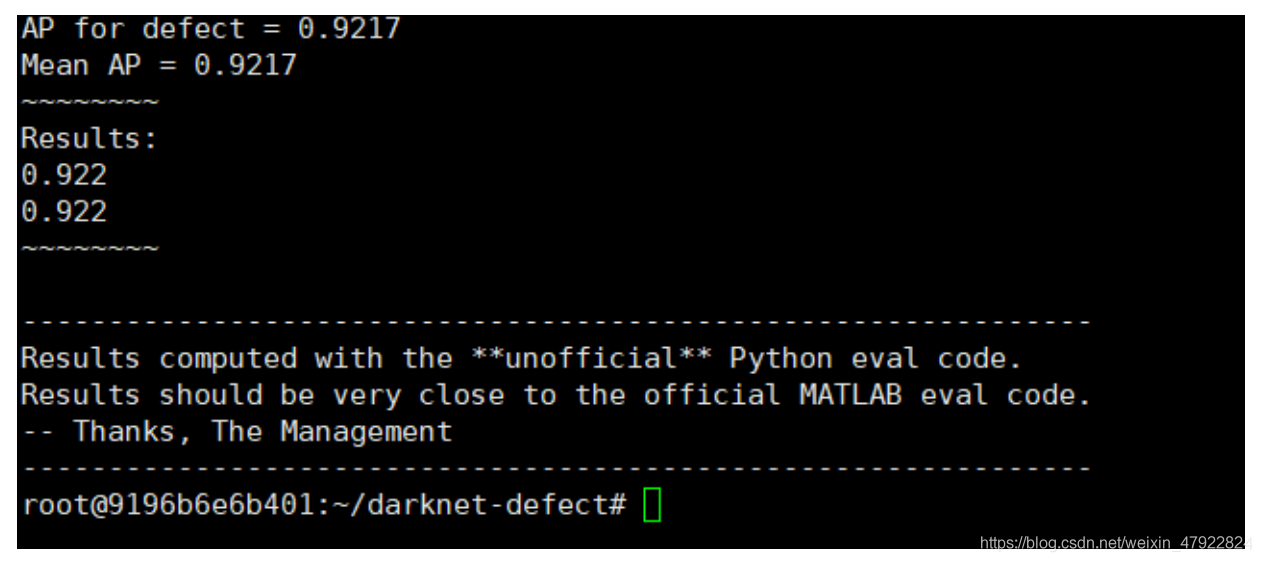
Task: Click the tilde separator below the 0.922 values
Action: tap(89, 249)
